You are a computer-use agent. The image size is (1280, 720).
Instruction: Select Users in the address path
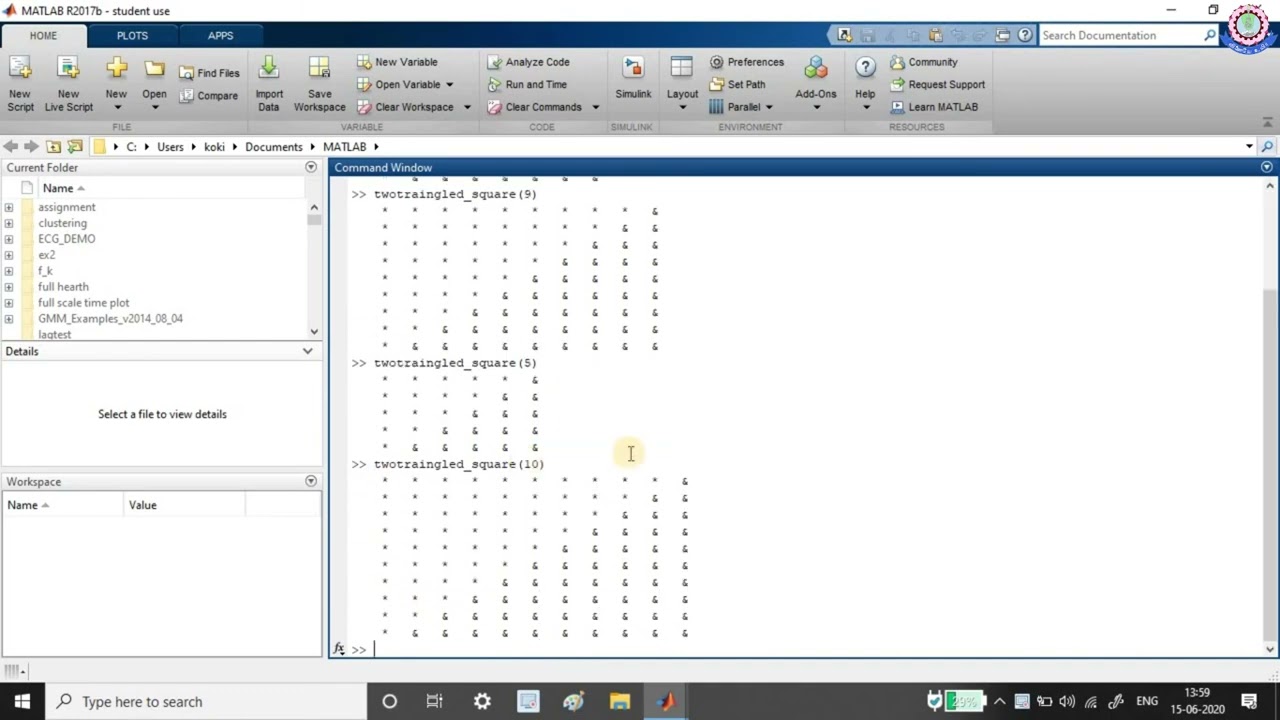point(170,147)
